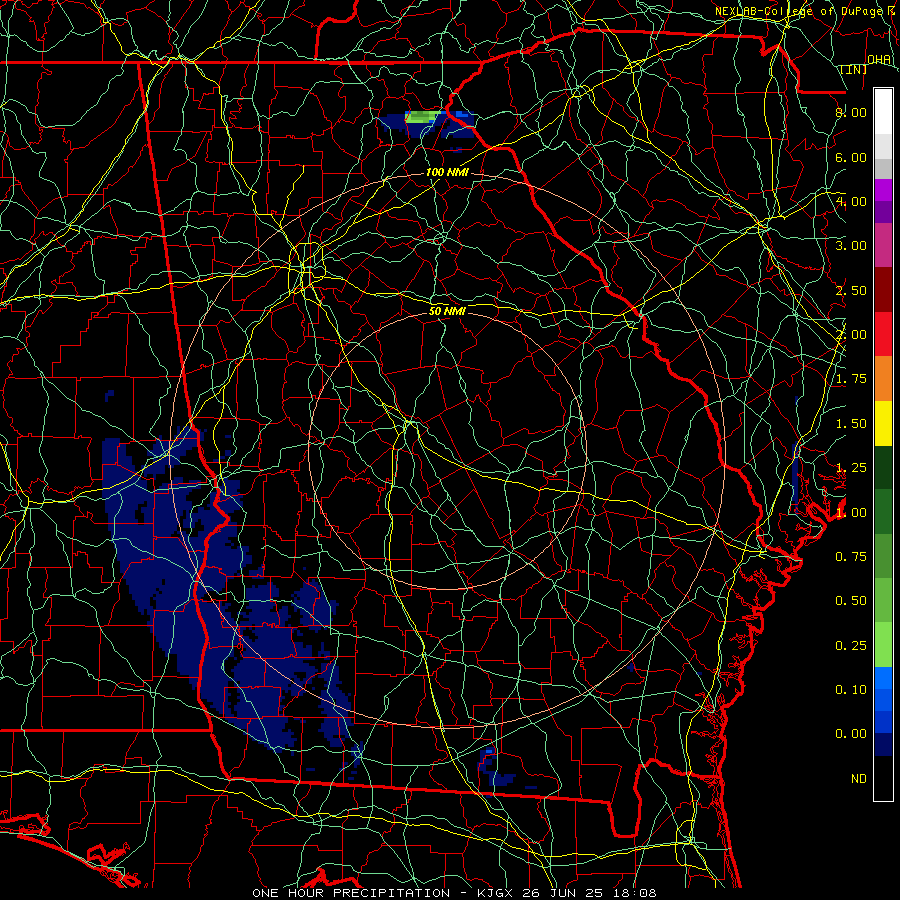Viewport: 900px width, 900px height.
Task: Click the 0.75 legend value
Action: tap(851, 557)
